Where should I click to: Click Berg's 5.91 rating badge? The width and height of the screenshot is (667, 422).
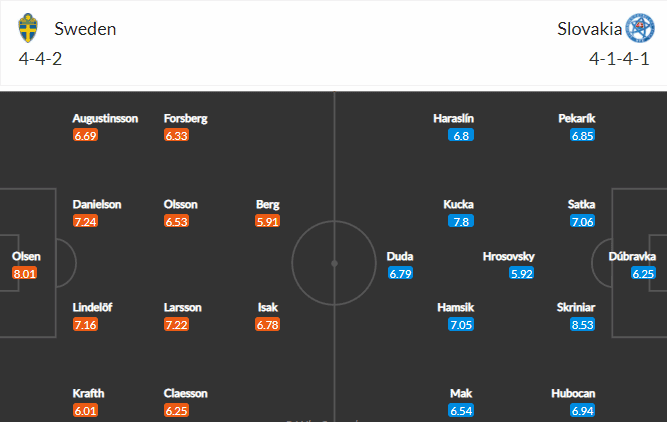point(268,222)
